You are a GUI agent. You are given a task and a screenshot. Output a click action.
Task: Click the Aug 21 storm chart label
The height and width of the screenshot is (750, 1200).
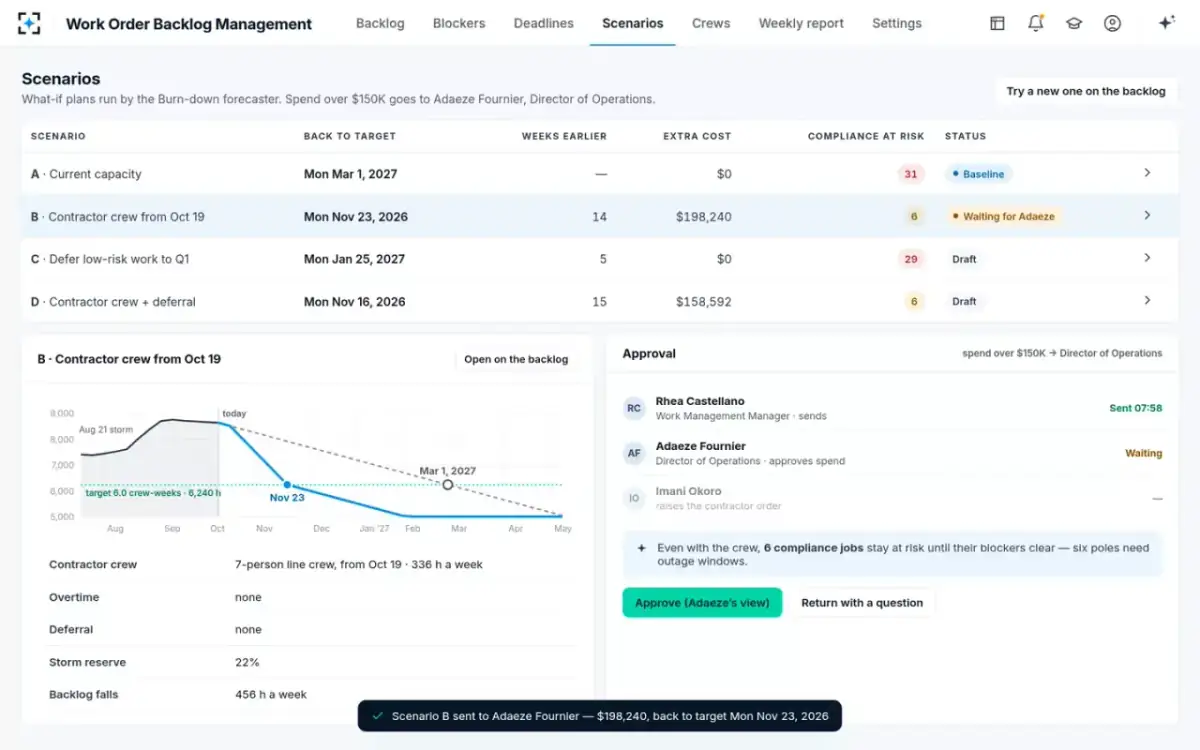coord(105,429)
